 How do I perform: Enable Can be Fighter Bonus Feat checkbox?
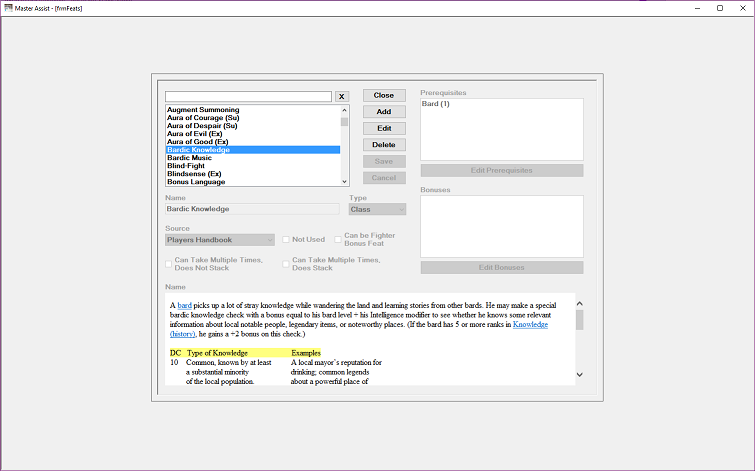(x=338, y=239)
